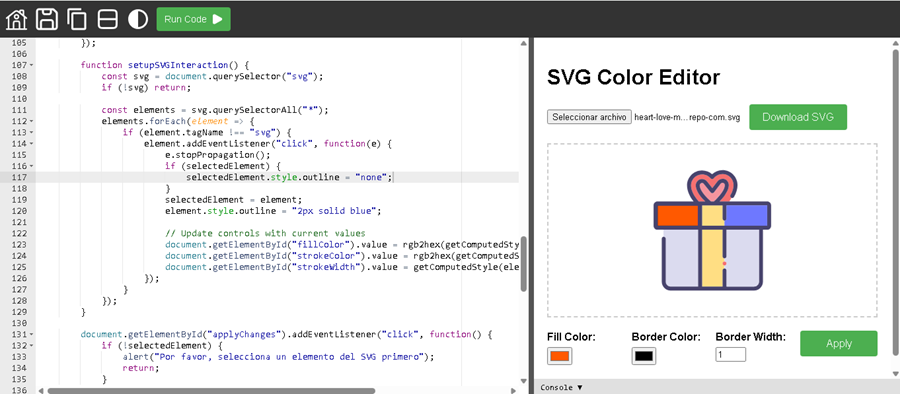Click line number 123 in gutter
Screen dimensions: 900x394
[19, 245]
